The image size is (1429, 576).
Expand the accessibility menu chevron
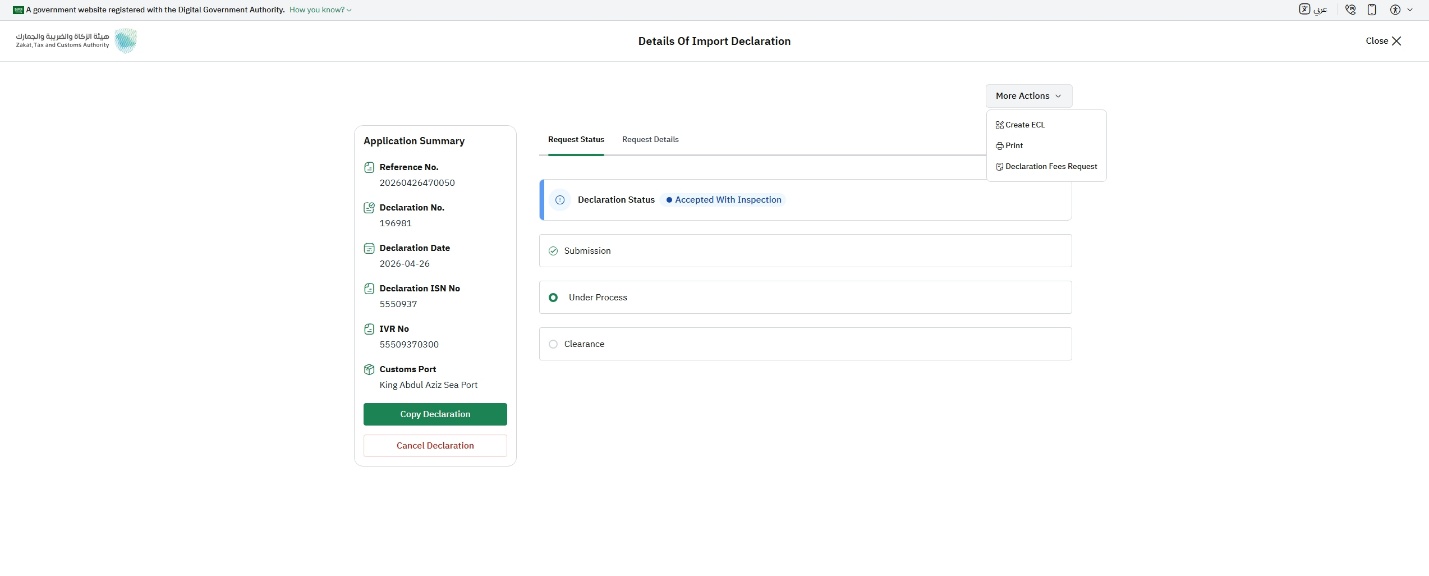[1410, 9]
